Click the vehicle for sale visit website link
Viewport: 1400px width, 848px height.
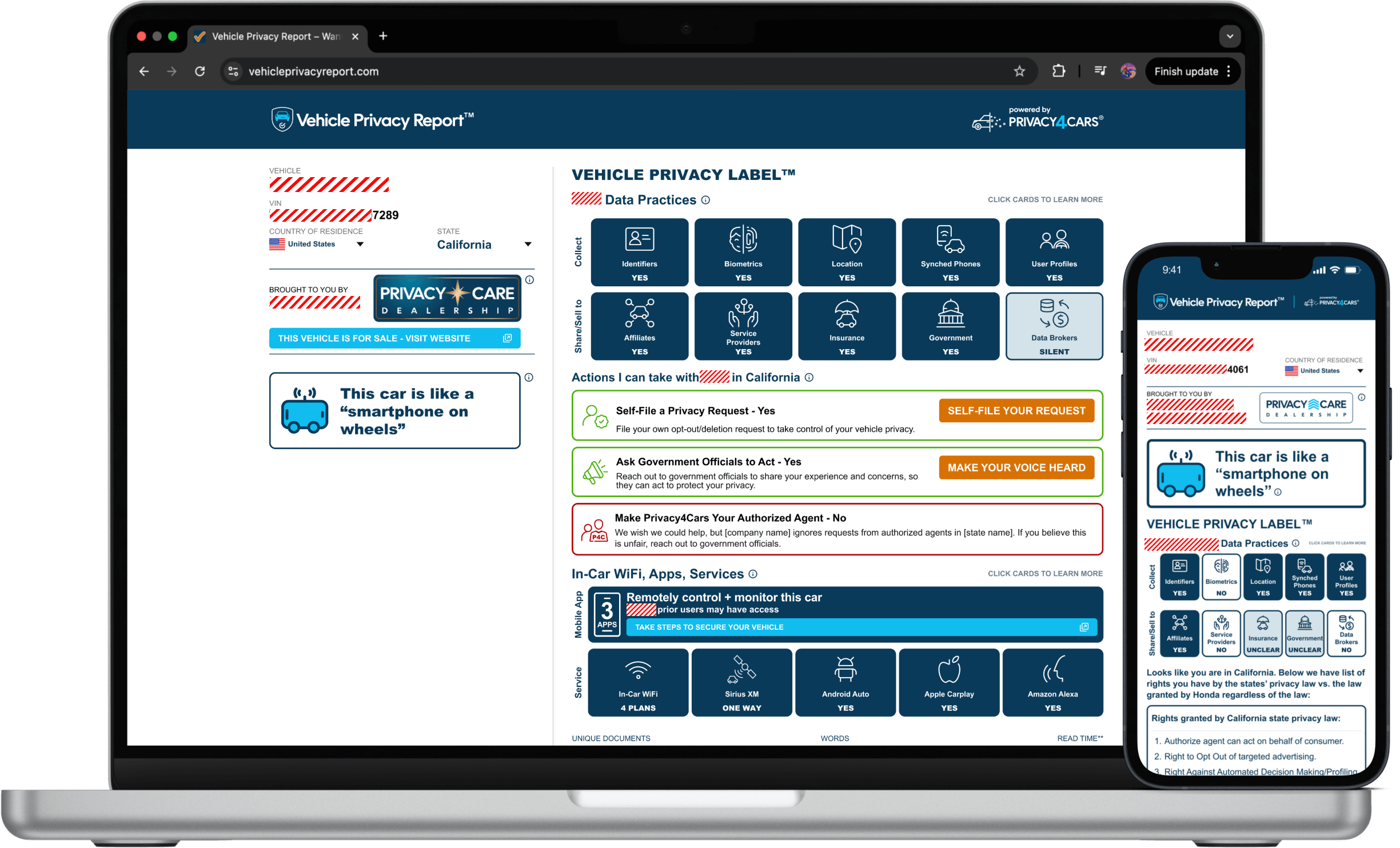pos(394,338)
